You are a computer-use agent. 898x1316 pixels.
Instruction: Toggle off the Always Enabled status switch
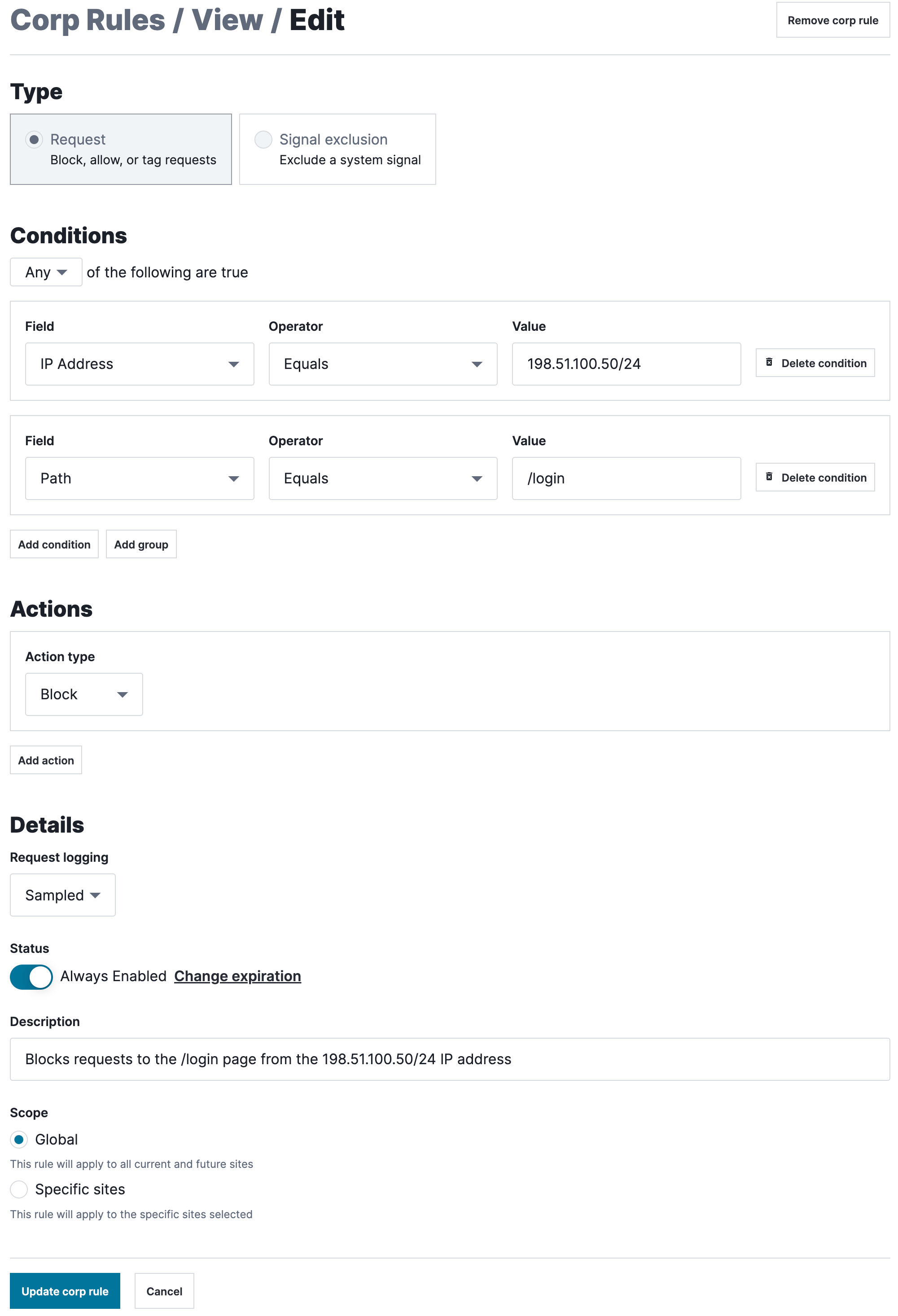(31, 976)
